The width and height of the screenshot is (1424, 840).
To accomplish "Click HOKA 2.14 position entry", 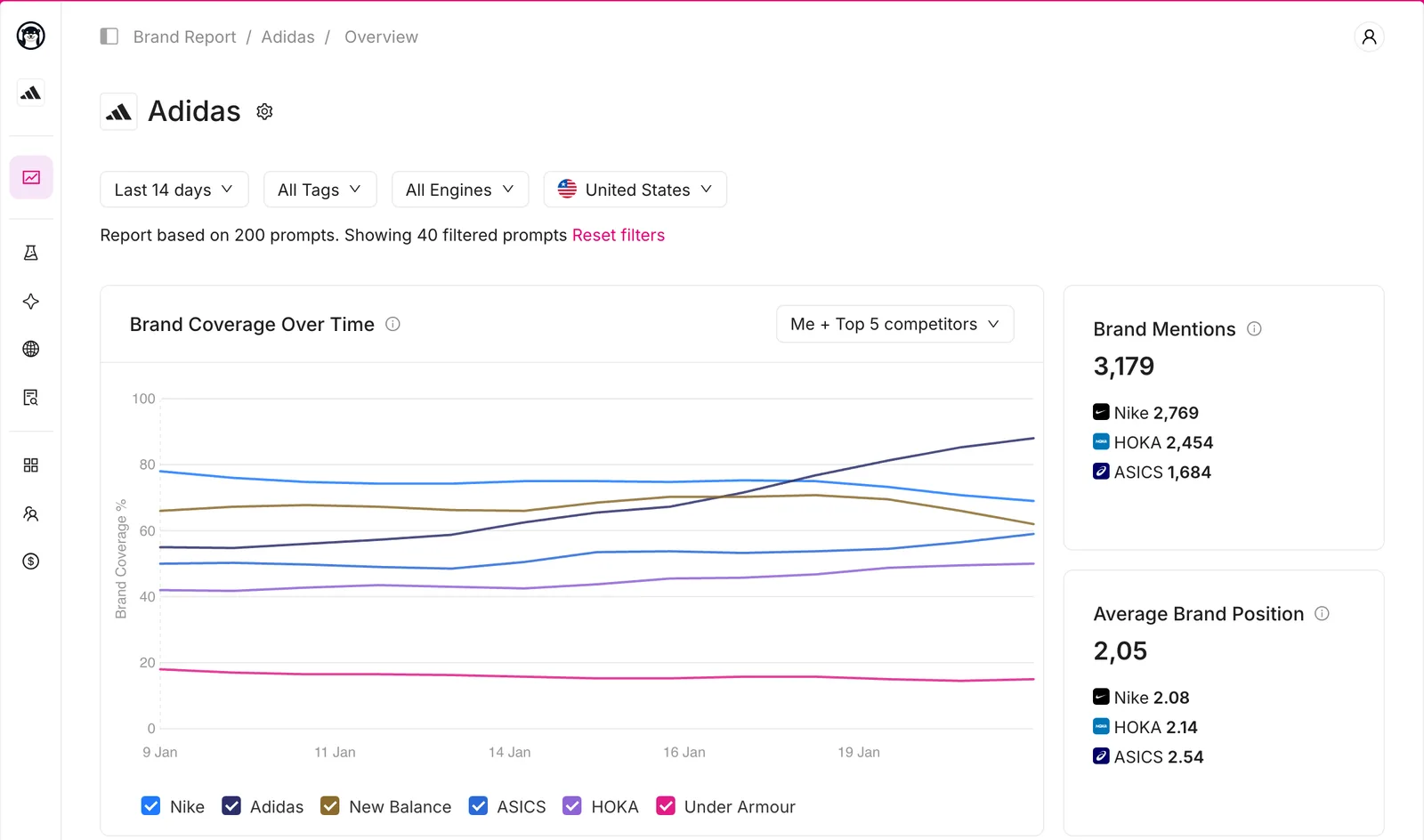I will 1145,727.
